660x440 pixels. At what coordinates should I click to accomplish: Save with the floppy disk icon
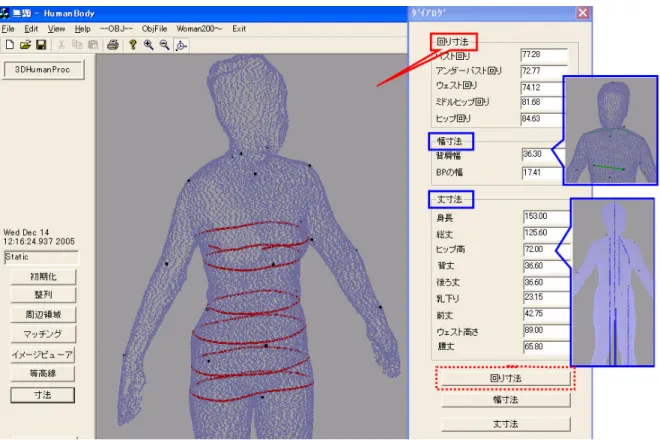coord(41,45)
